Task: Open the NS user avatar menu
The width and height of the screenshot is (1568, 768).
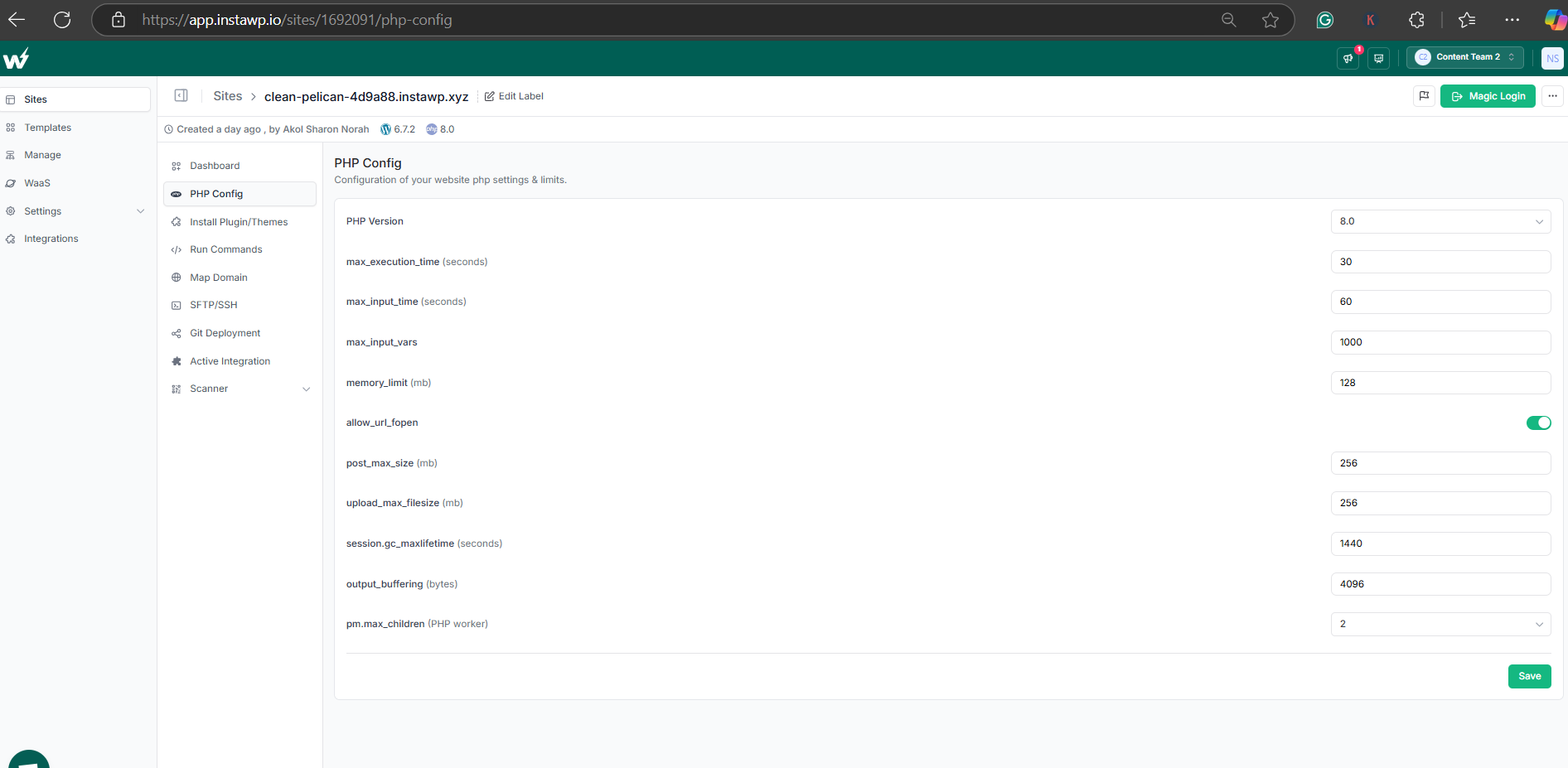Action: pyautogui.click(x=1552, y=58)
